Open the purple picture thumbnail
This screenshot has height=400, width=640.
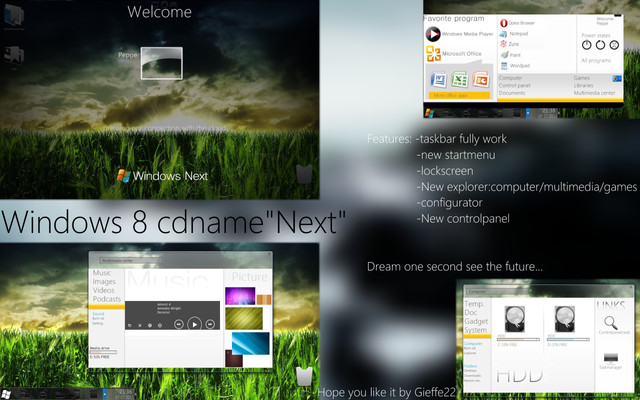point(240,296)
